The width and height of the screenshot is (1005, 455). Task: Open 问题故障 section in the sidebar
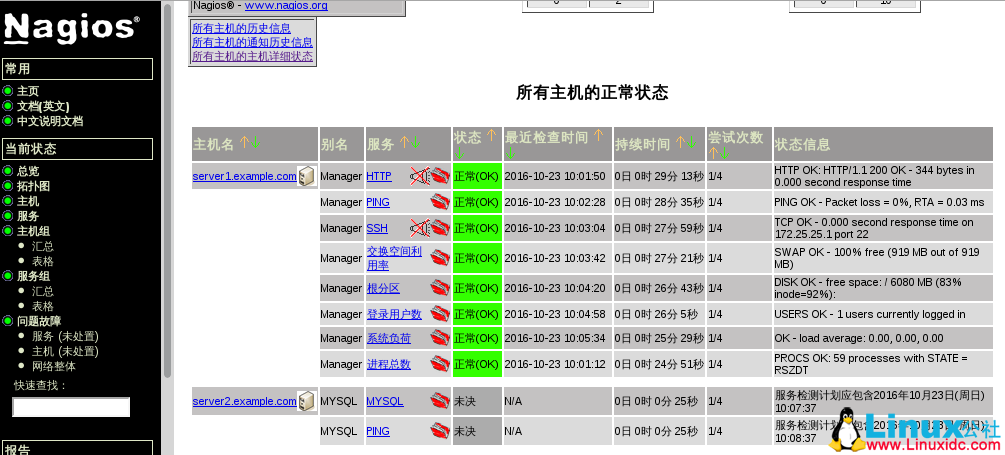(x=39, y=321)
